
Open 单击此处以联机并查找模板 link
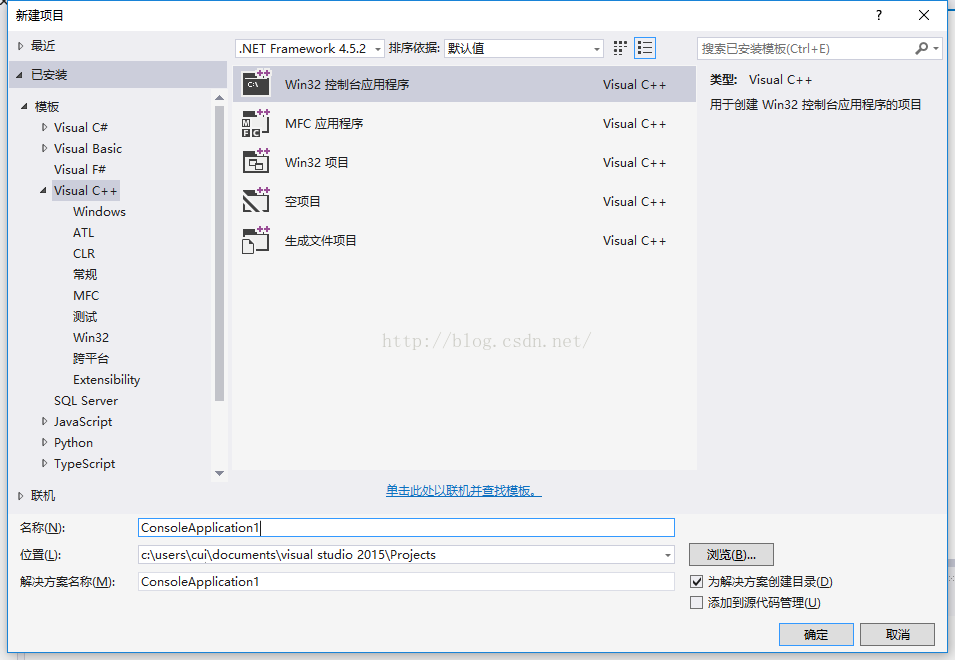pos(463,491)
